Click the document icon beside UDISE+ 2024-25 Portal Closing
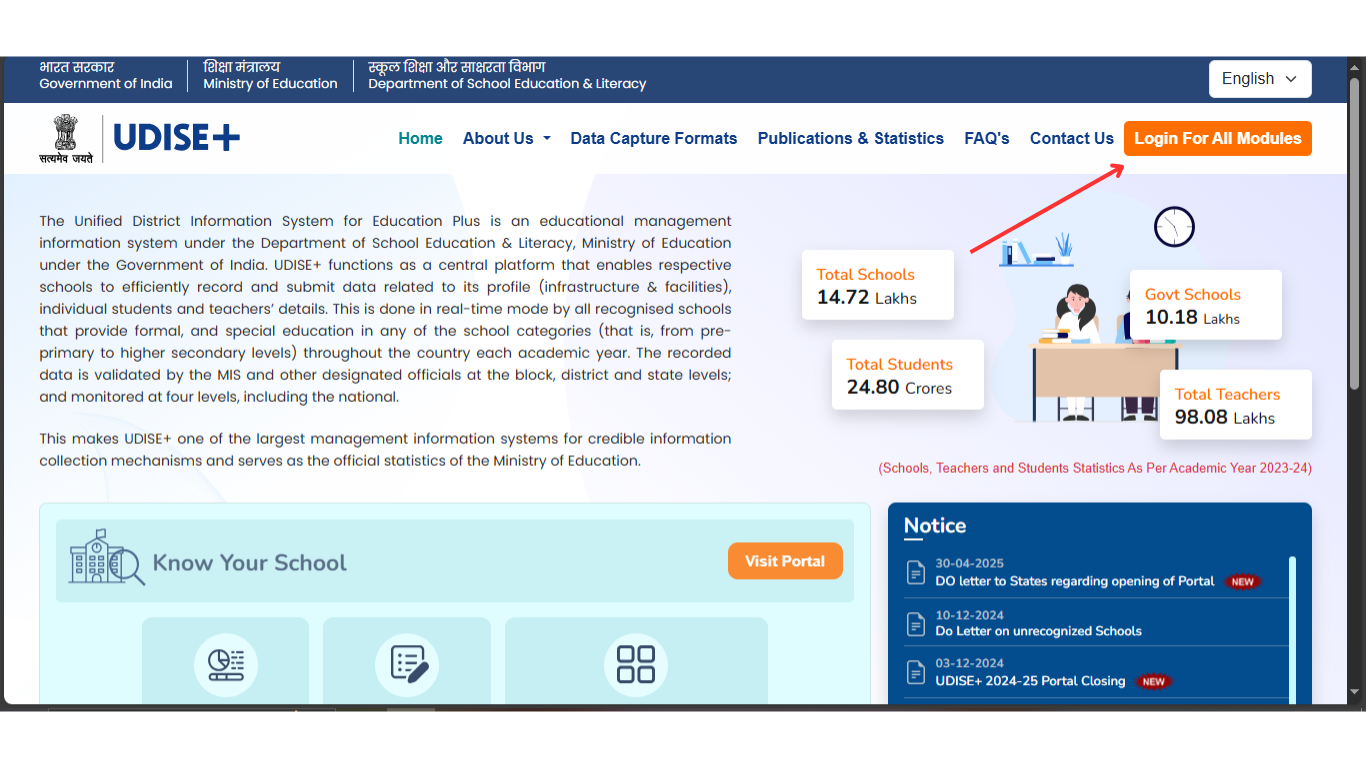Screen dimensions: 1366x768 point(916,672)
